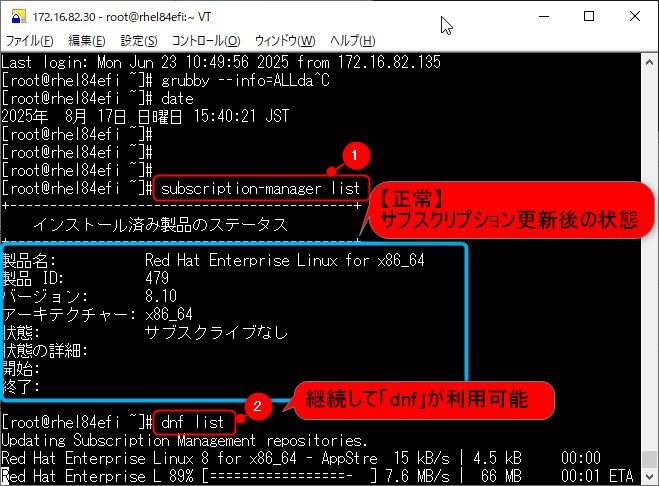Click the '89%' download progress bar line
Image resolution: width=659 pixels, height=486 pixels.
coord(318,476)
